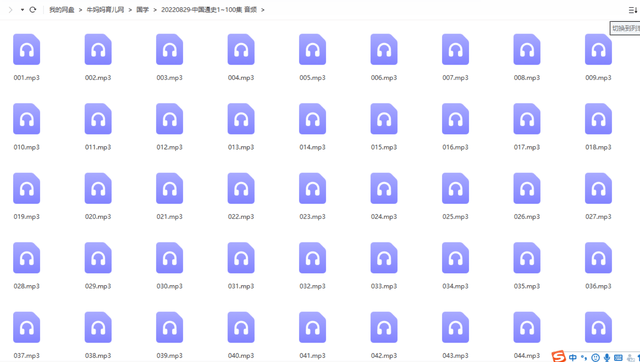
Task: Click the 034.mp3 file name
Action: 455,286
